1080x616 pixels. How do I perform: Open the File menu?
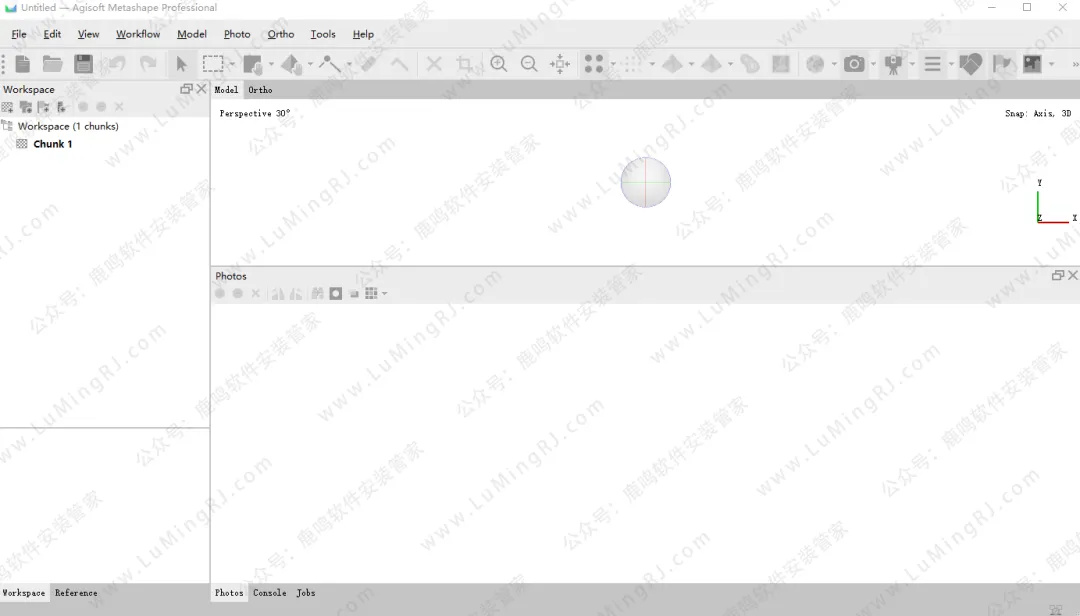point(19,34)
